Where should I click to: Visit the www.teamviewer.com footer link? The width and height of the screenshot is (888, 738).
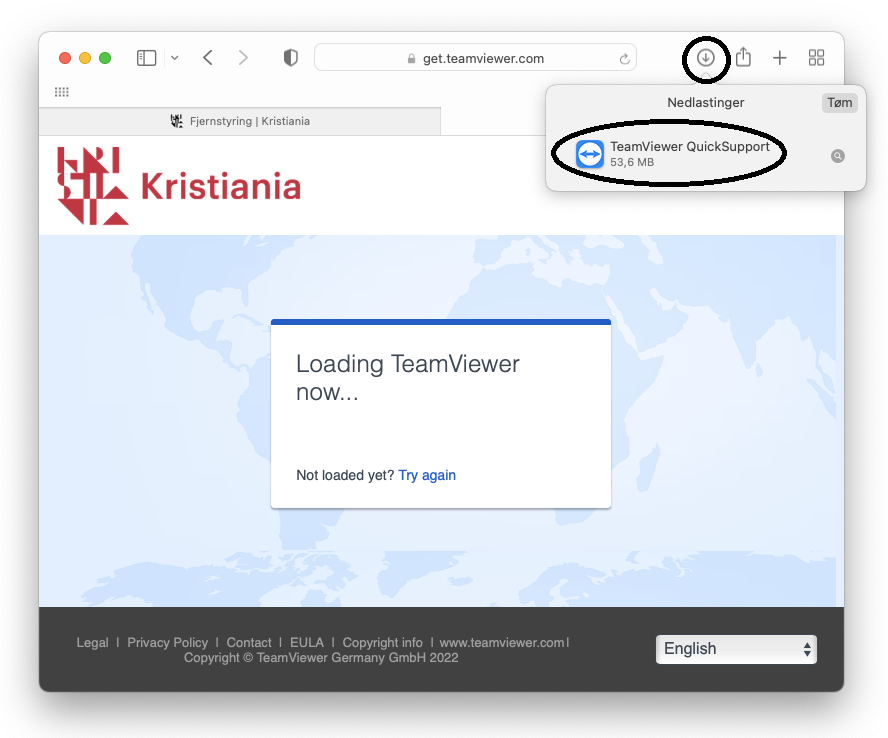(x=502, y=643)
